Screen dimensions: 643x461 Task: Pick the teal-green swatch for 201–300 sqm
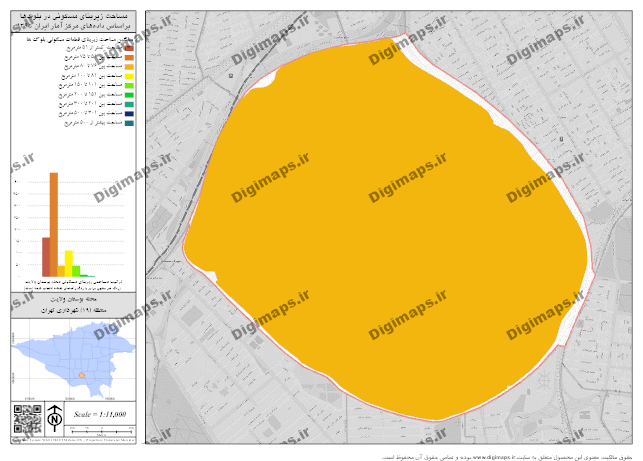[129, 105]
